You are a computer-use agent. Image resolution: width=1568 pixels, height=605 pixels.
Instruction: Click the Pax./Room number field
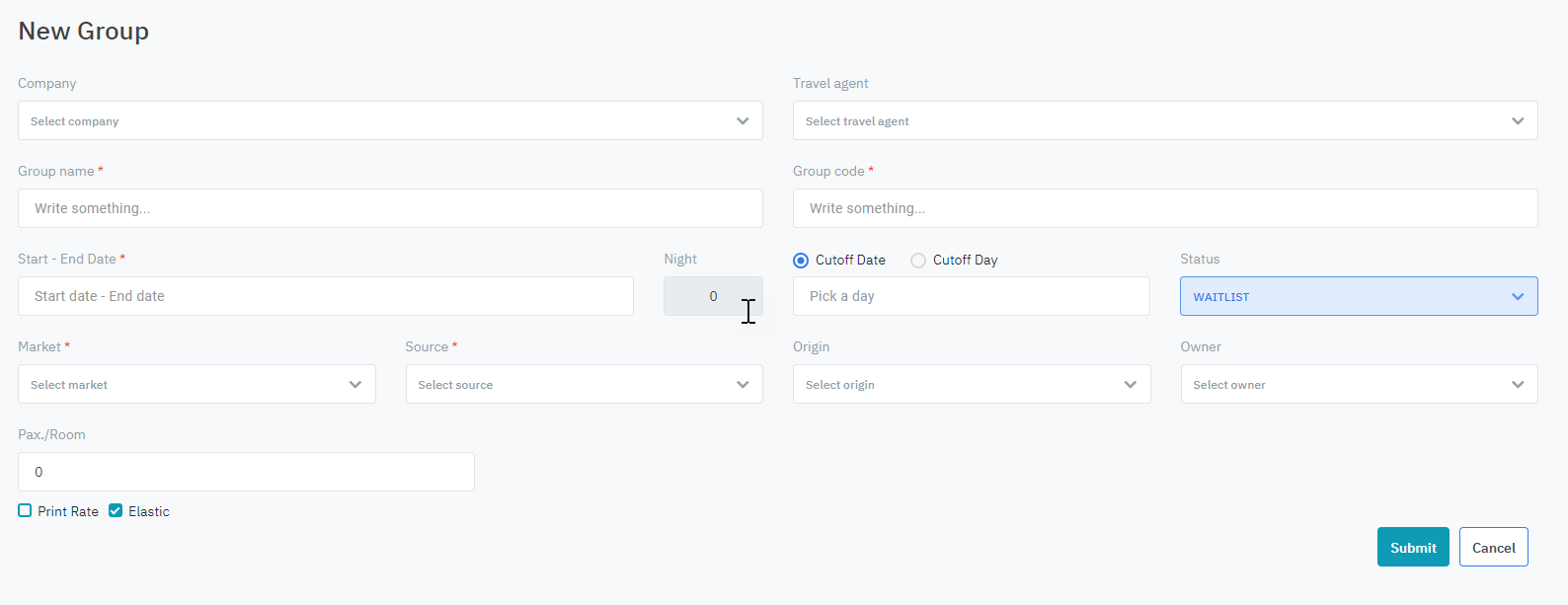(246, 472)
